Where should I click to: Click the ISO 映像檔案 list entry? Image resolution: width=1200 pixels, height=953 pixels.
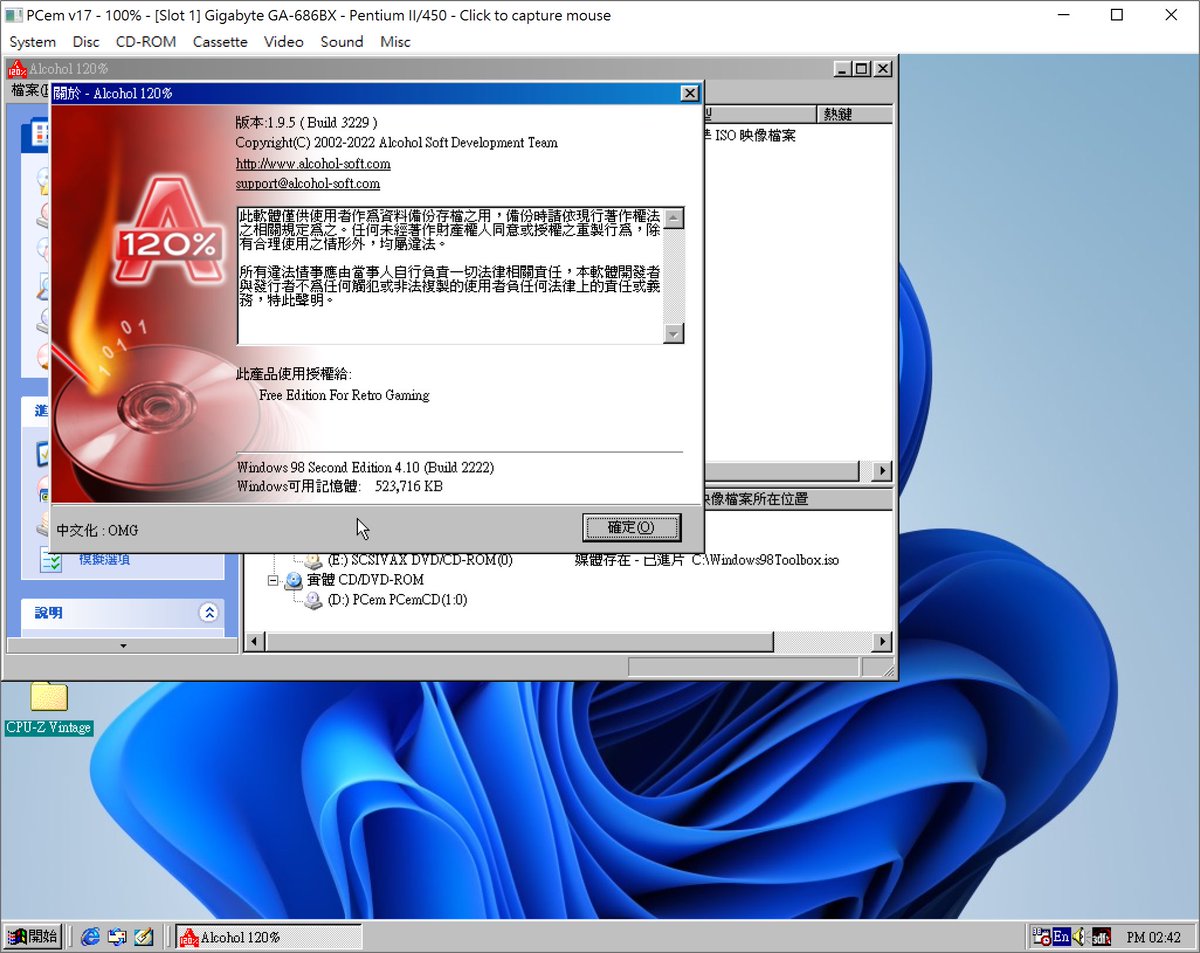pyautogui.click(x=755, y=135)
